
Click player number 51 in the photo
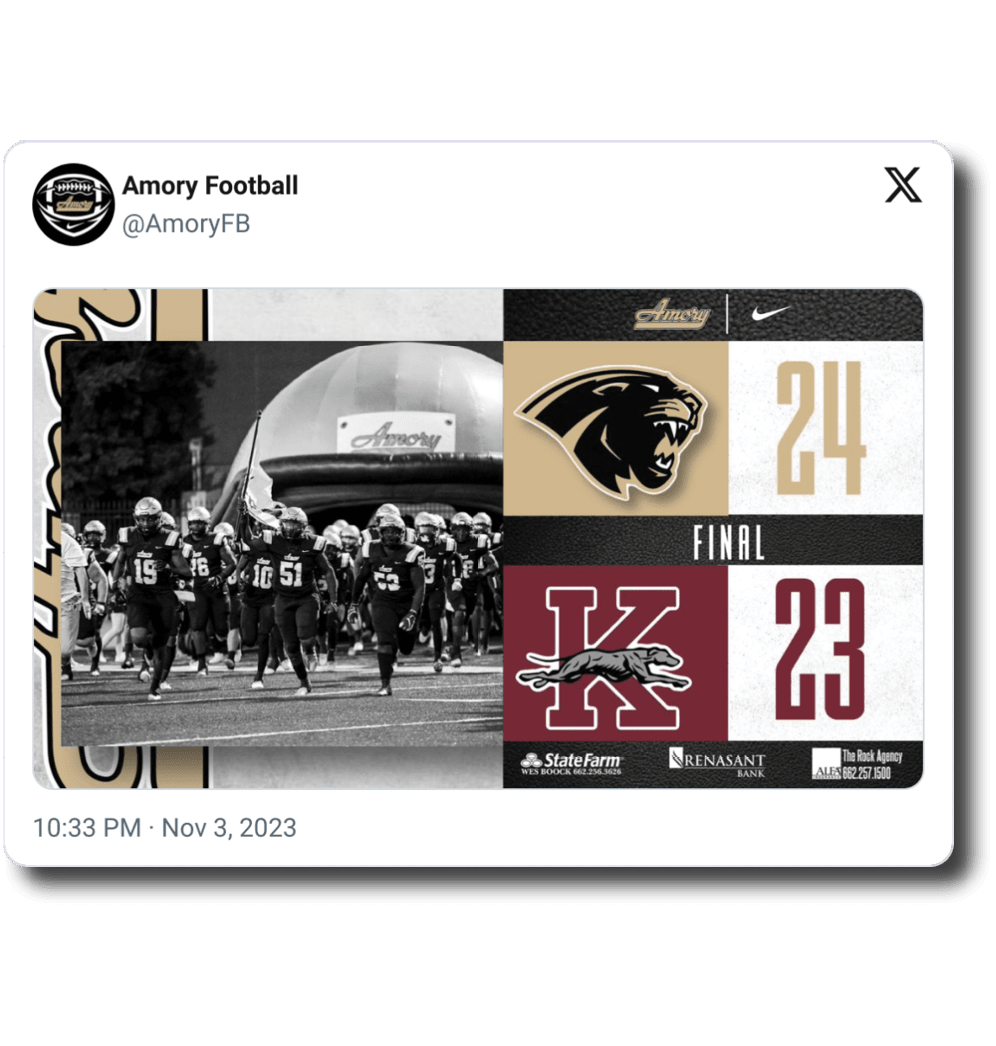(290, 574)
